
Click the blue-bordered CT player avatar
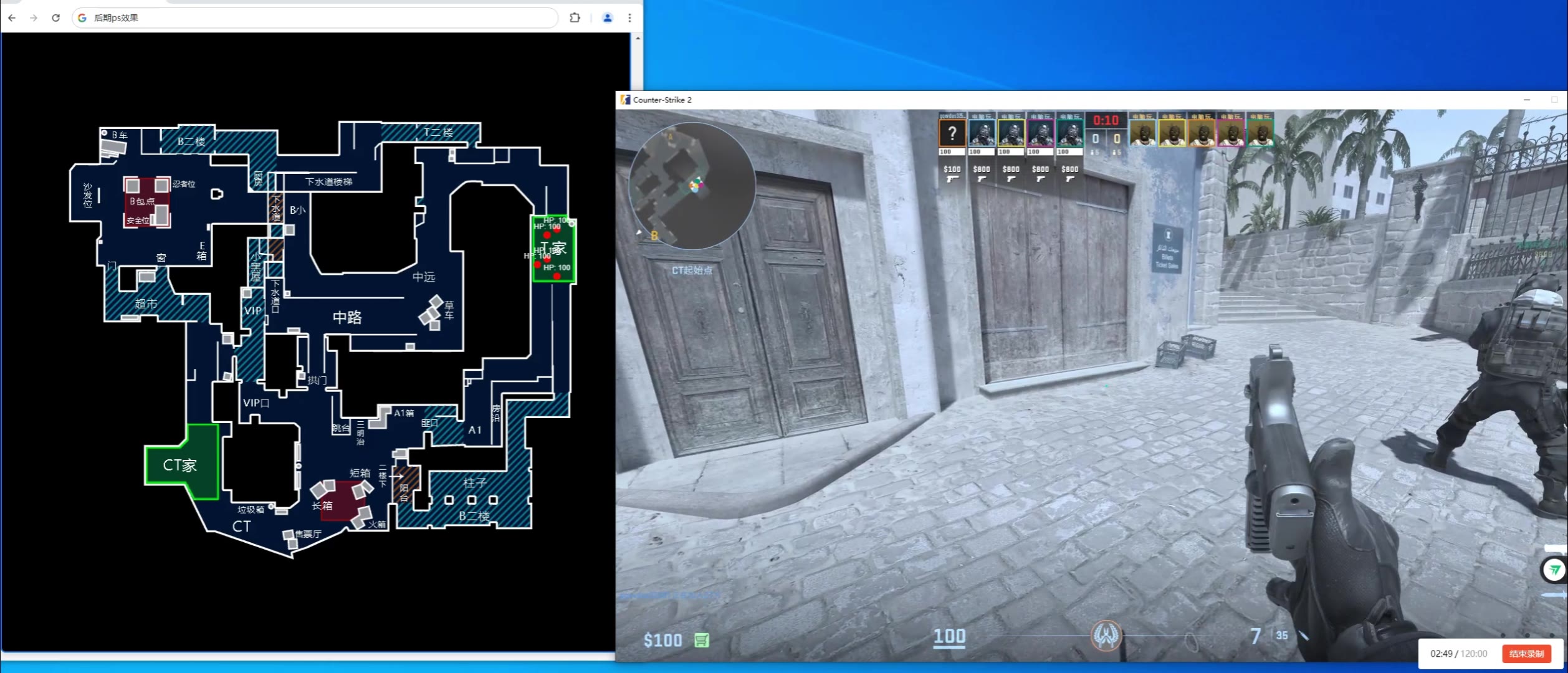[x=982, y=133]
